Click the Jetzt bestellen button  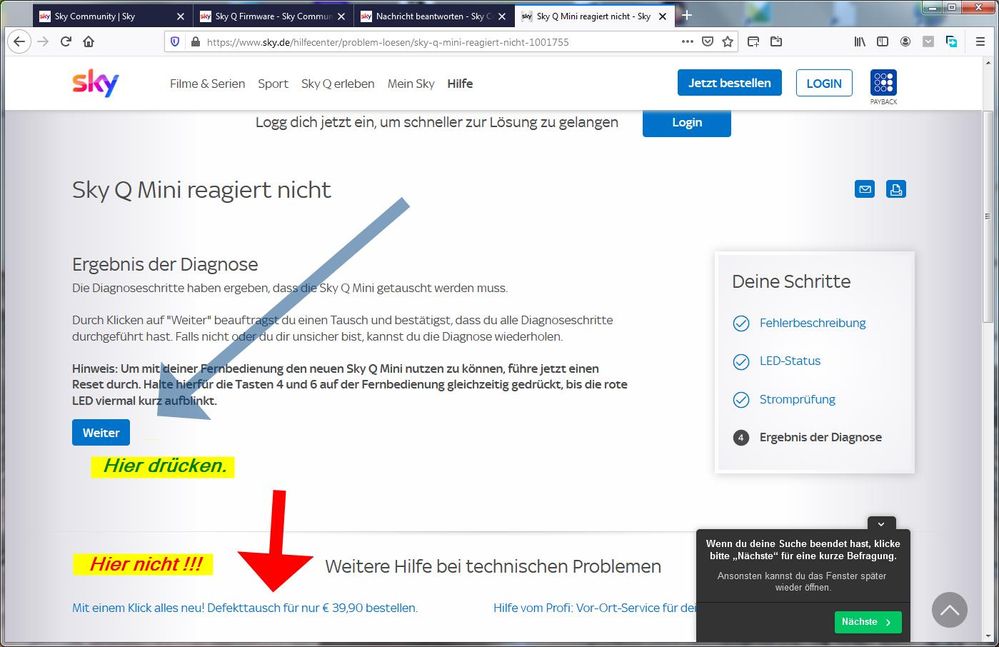[729, 83]
